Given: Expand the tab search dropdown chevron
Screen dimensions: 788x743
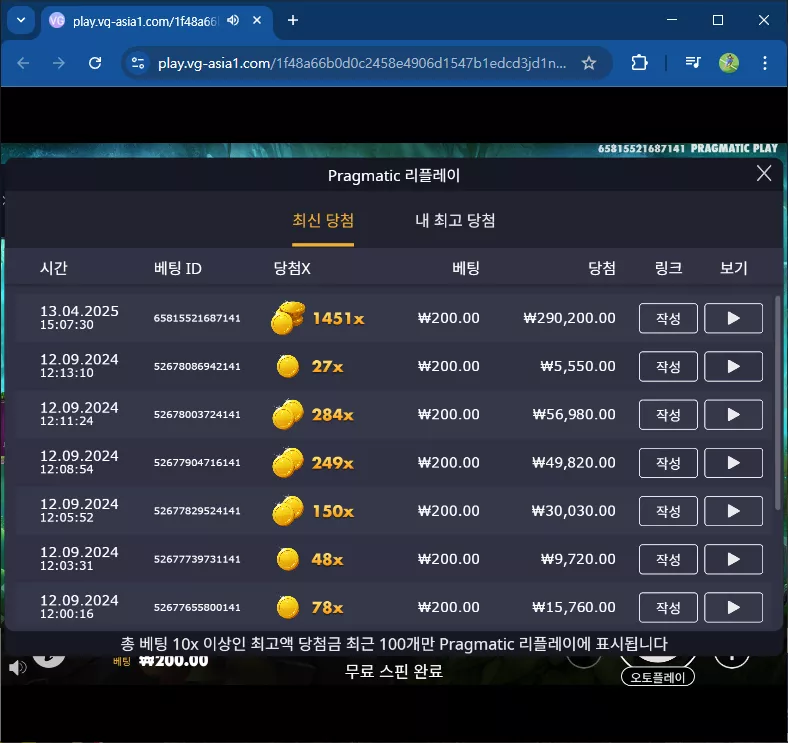Looking at the screenshot, I should [21, 20].
